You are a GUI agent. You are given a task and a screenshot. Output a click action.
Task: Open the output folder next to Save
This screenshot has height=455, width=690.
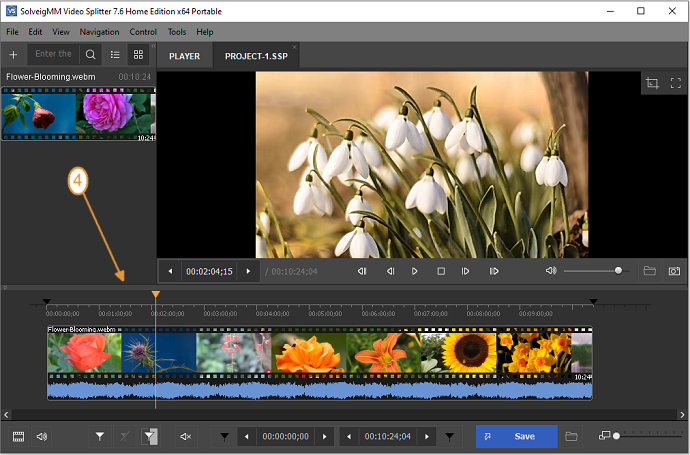(x=571, y=437)
